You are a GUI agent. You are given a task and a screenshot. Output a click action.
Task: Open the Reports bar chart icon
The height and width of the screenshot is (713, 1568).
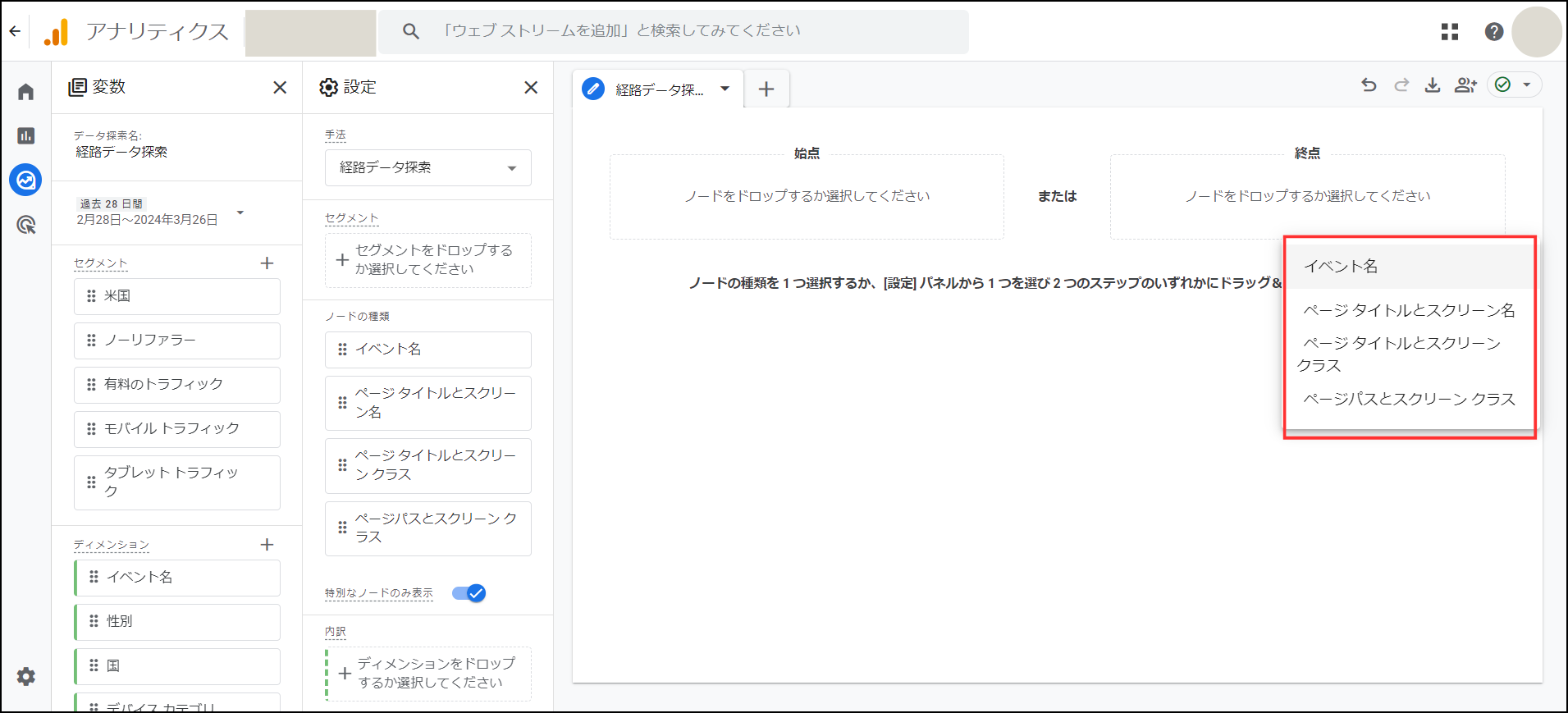coord(26,135)
